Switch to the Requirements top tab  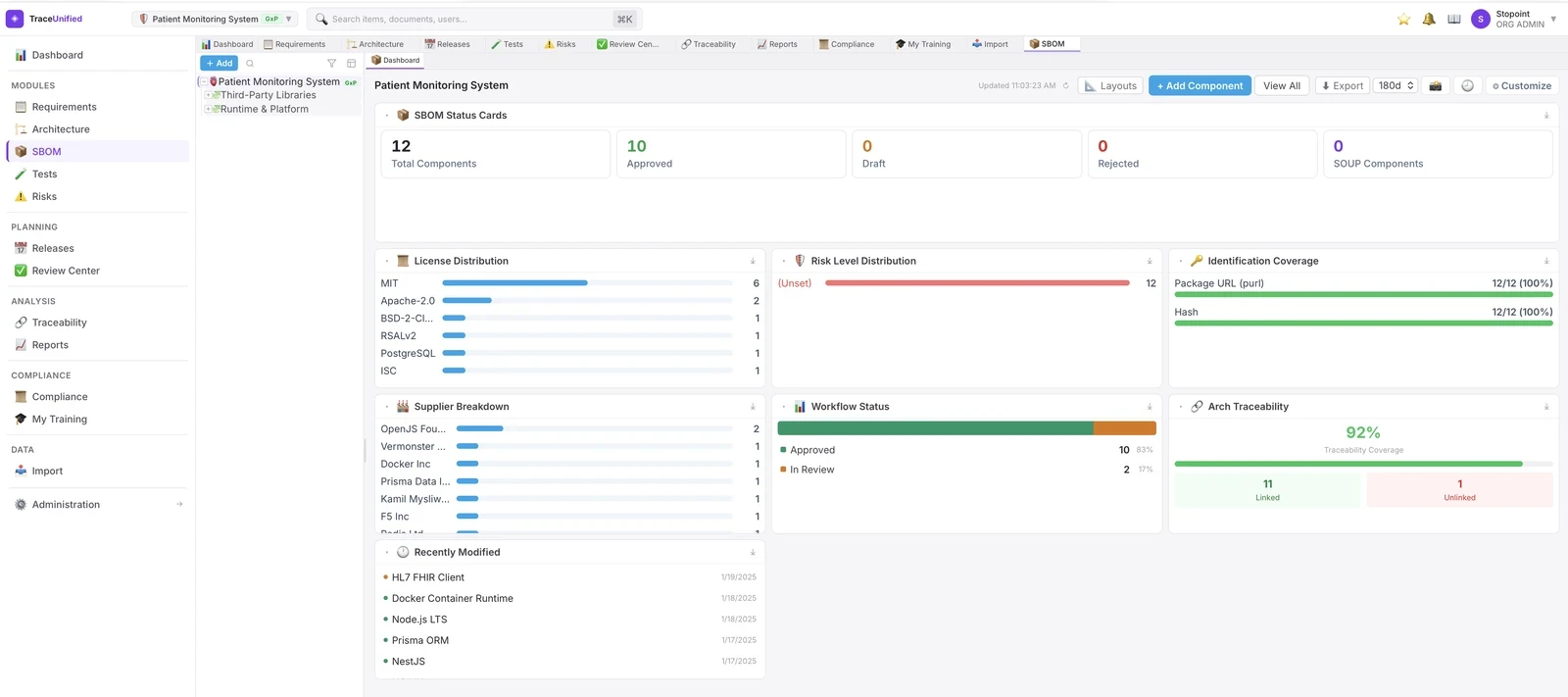[x=294, y=44]
